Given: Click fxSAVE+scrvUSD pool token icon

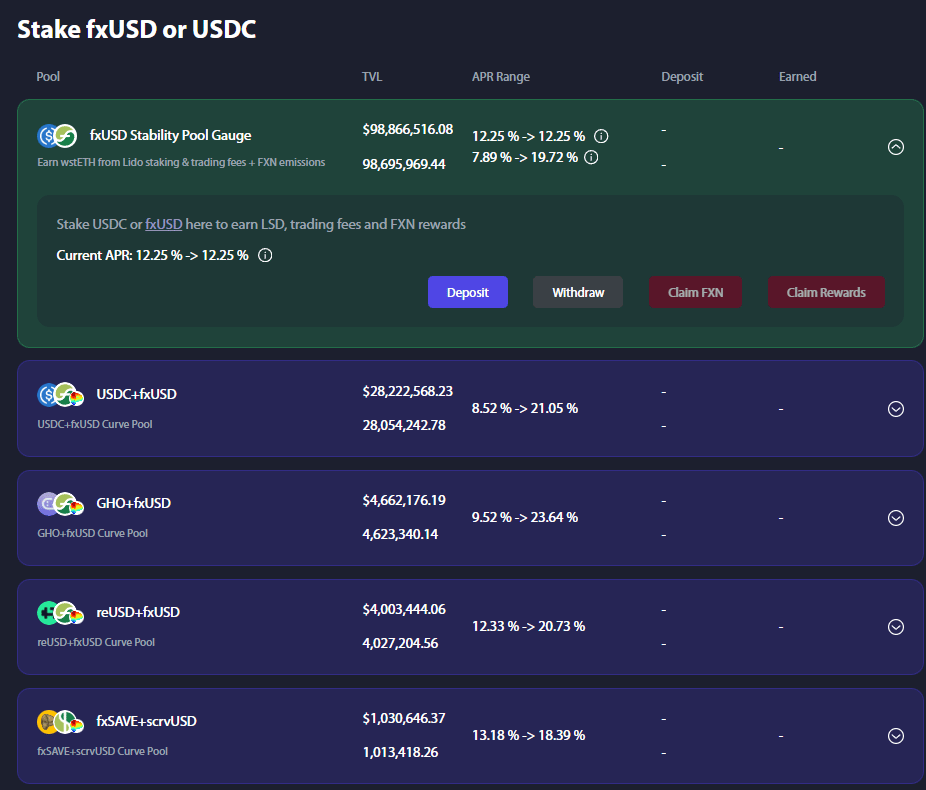Looking at the screenshot, I should tap(60, 722).
